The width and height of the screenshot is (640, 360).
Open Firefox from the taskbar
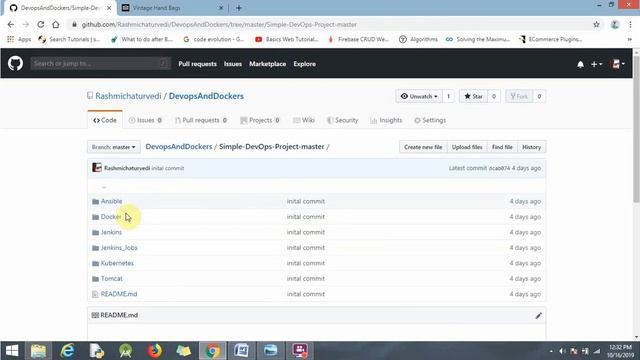pyautogui.click(x=154, y=351)
